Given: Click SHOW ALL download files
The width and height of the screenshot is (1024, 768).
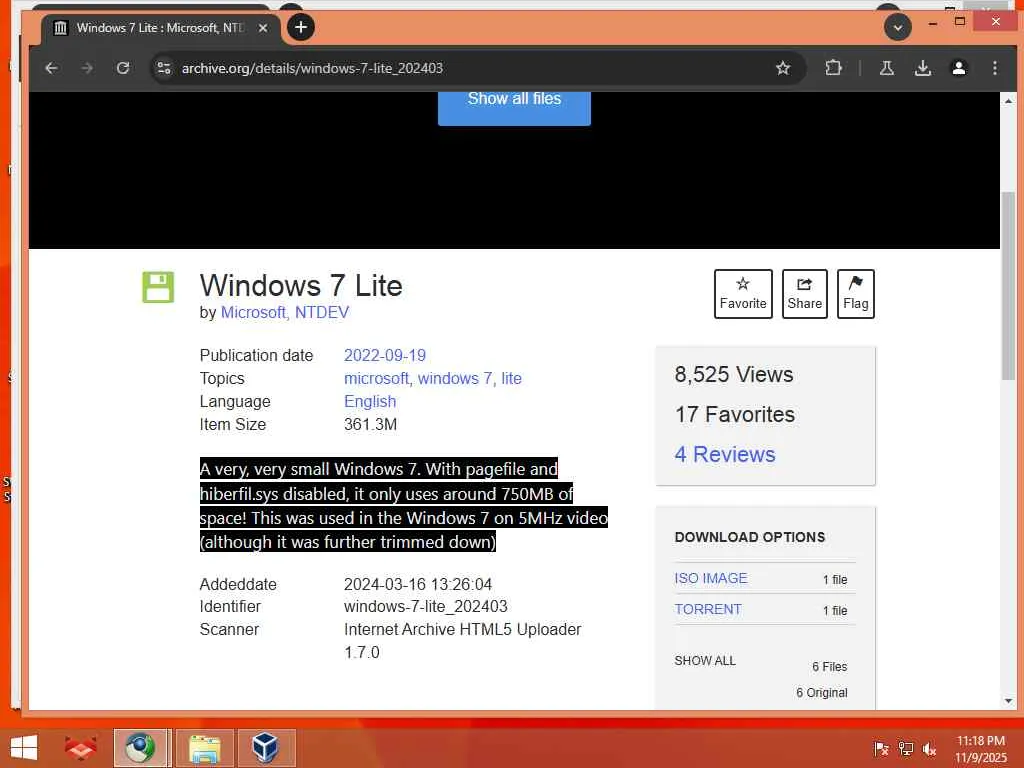Looking at the screenshot, I should 705,661.
